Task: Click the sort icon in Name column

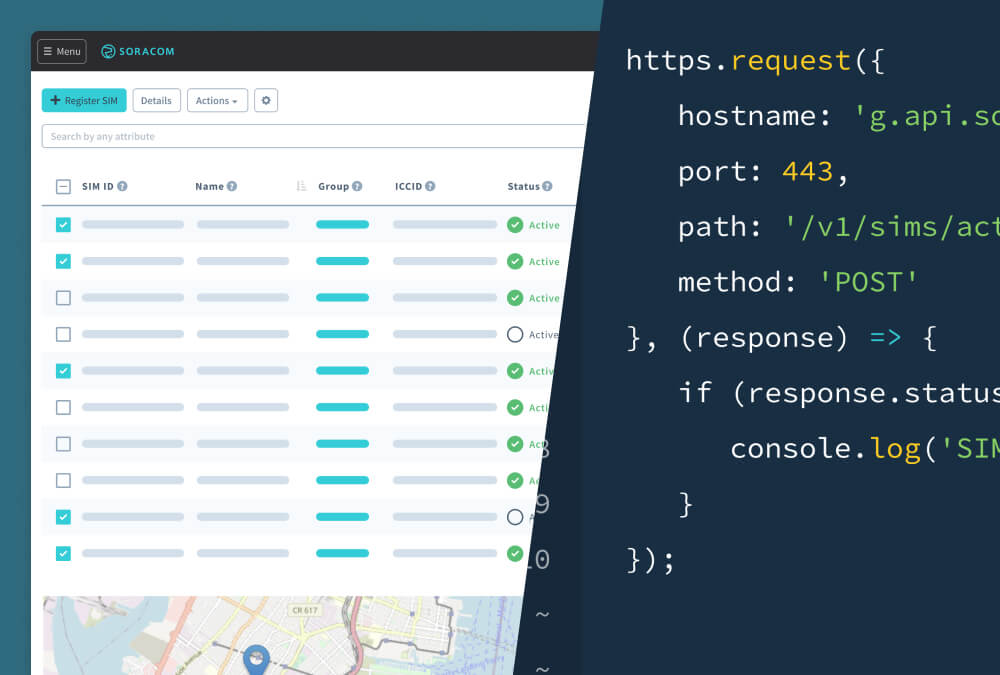Action: click(x=301, y=186)
